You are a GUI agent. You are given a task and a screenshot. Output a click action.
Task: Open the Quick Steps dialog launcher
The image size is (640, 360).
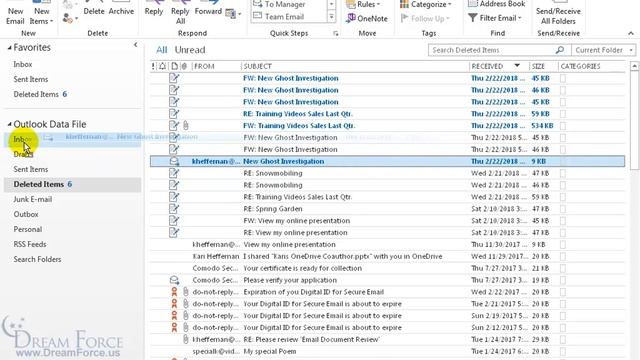coord(336,33)
